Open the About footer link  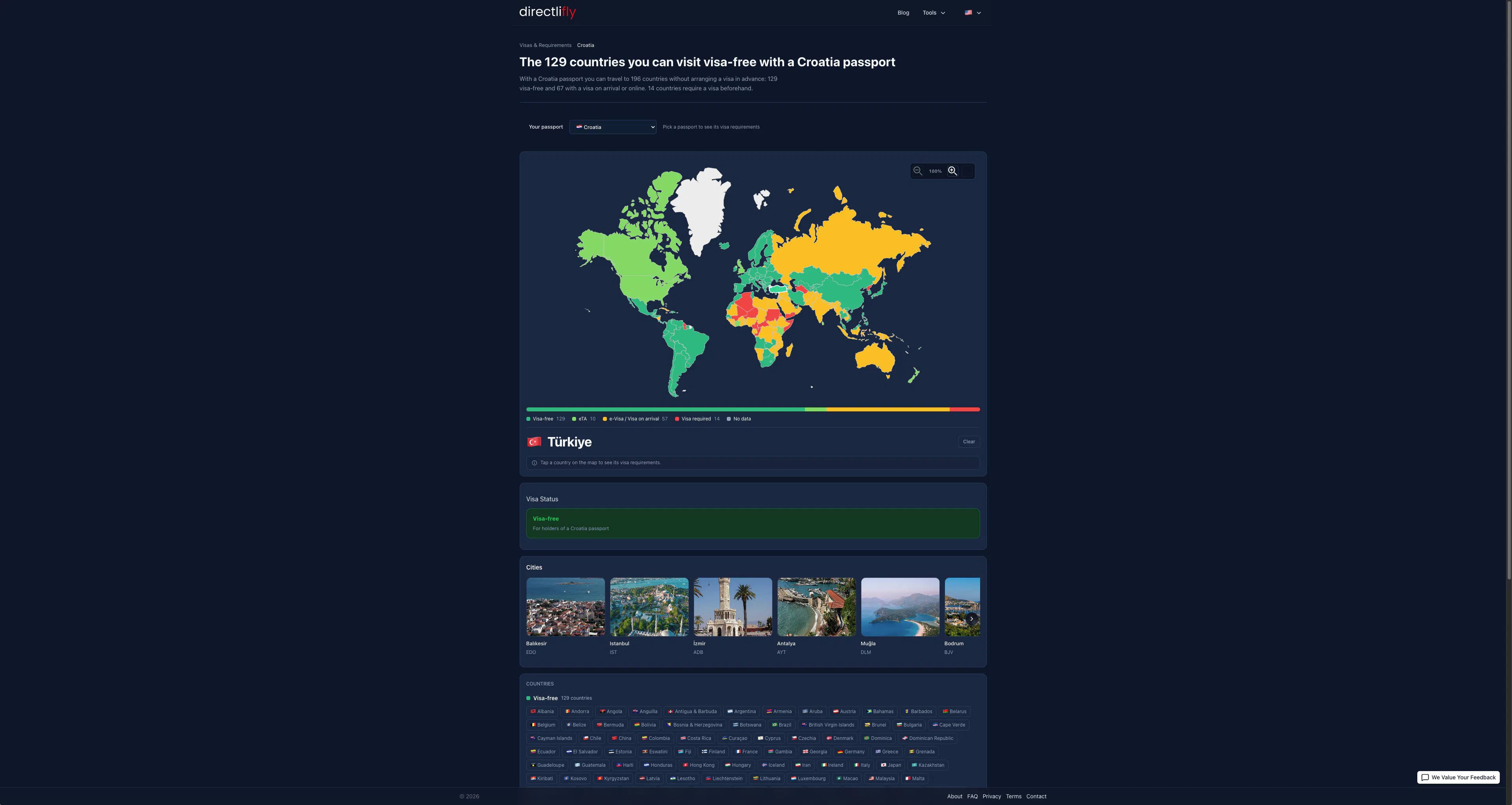(x=954, y=796)
